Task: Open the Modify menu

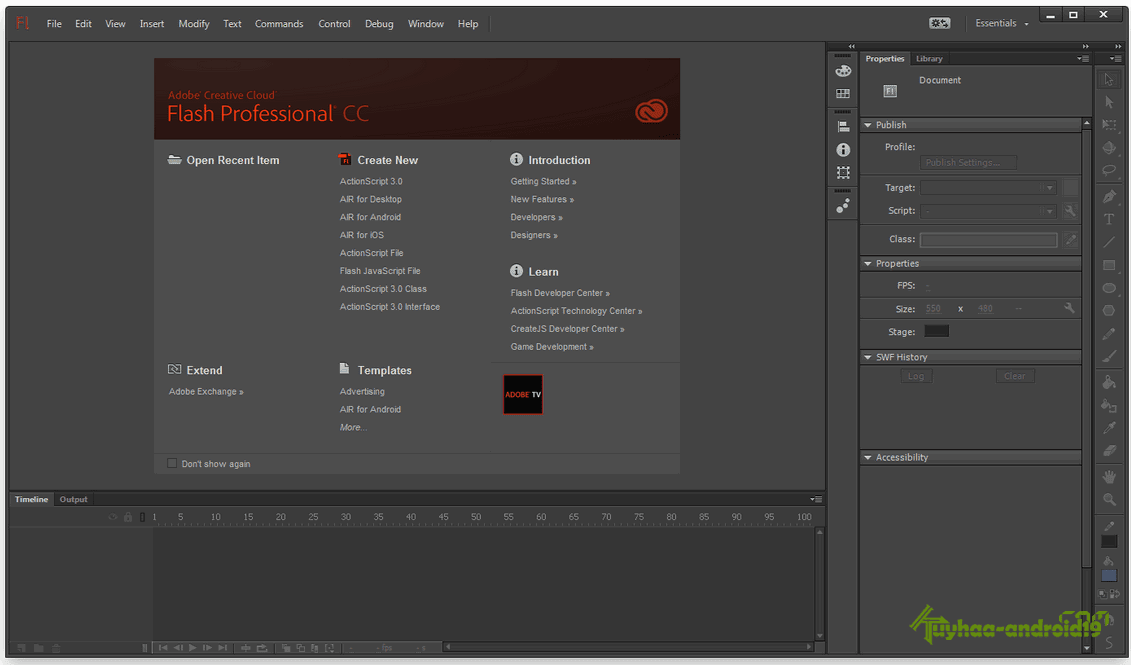Action: pyautogui.click(x=194, y=24)
